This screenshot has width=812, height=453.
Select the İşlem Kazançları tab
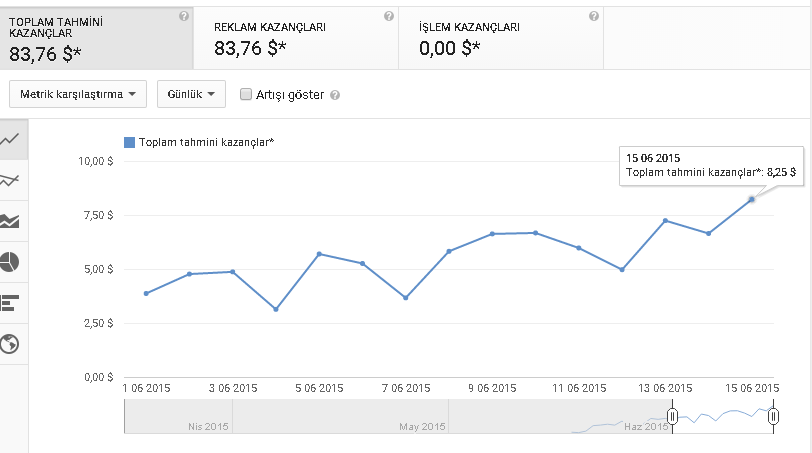(x=501, y=38)
